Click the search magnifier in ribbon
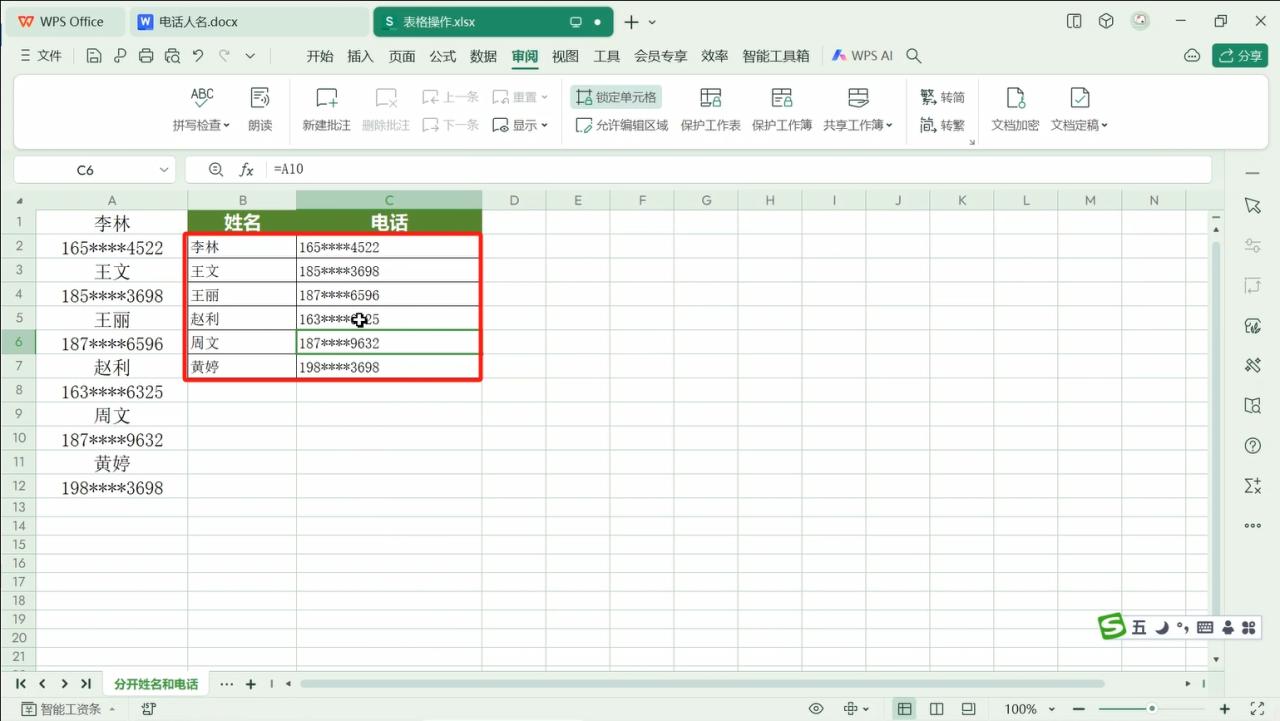This screenshot has height=721, width=1280. (x=913, y=56)
